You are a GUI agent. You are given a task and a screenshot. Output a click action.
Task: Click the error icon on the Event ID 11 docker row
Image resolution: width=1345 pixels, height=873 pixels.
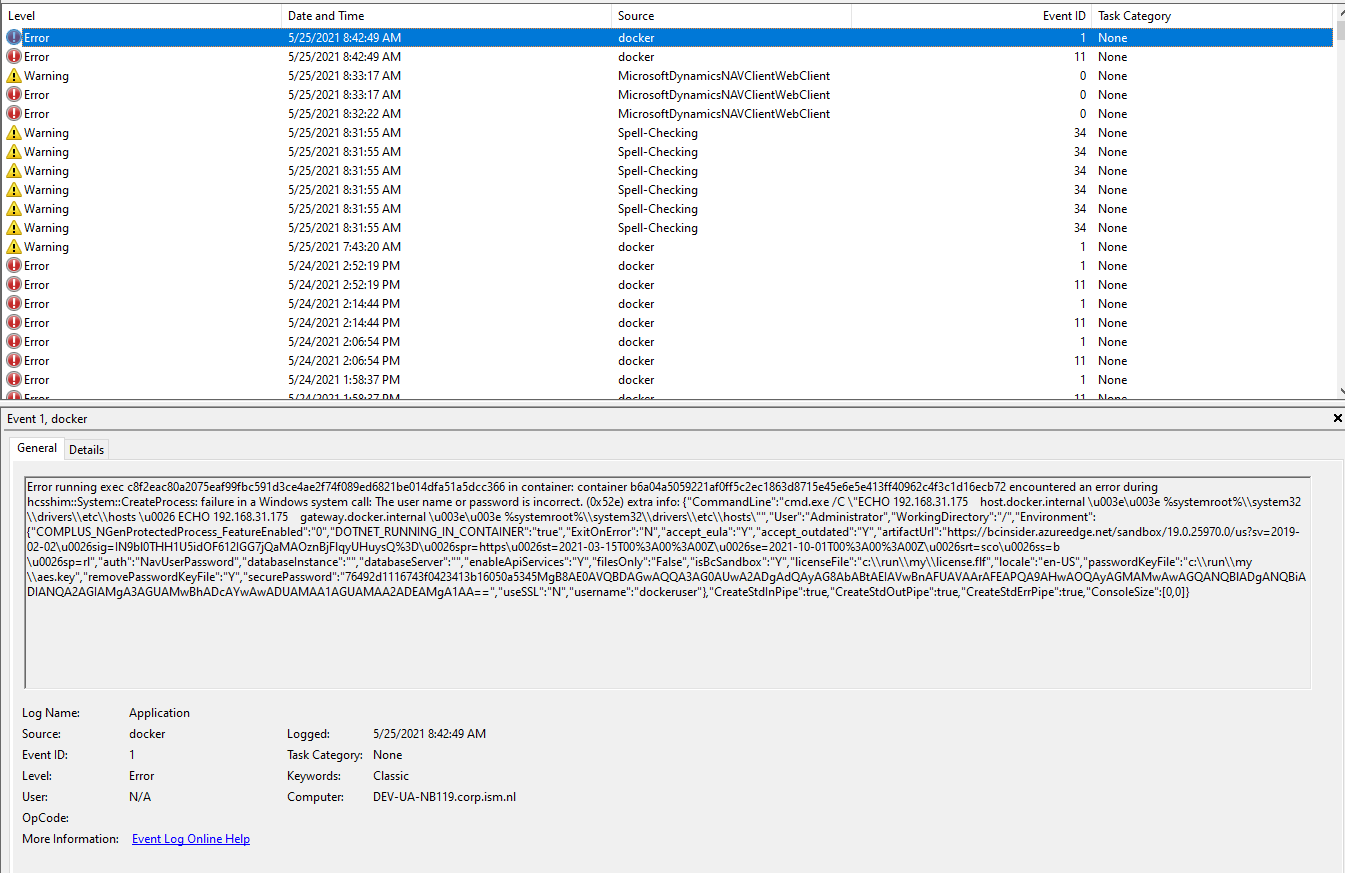pyautogui.click(x=13, y=56)
